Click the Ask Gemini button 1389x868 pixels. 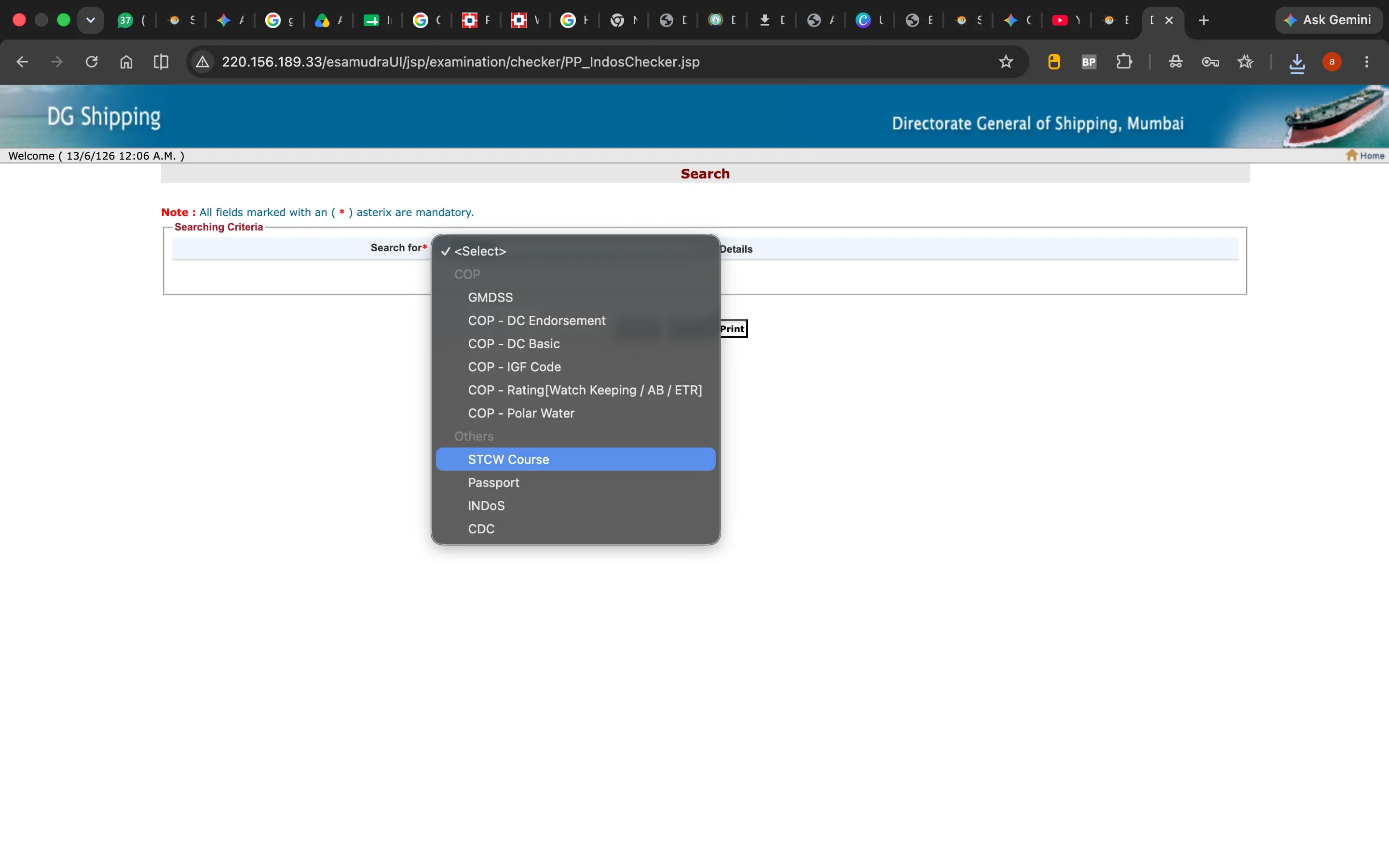[x=1329, y=20]
